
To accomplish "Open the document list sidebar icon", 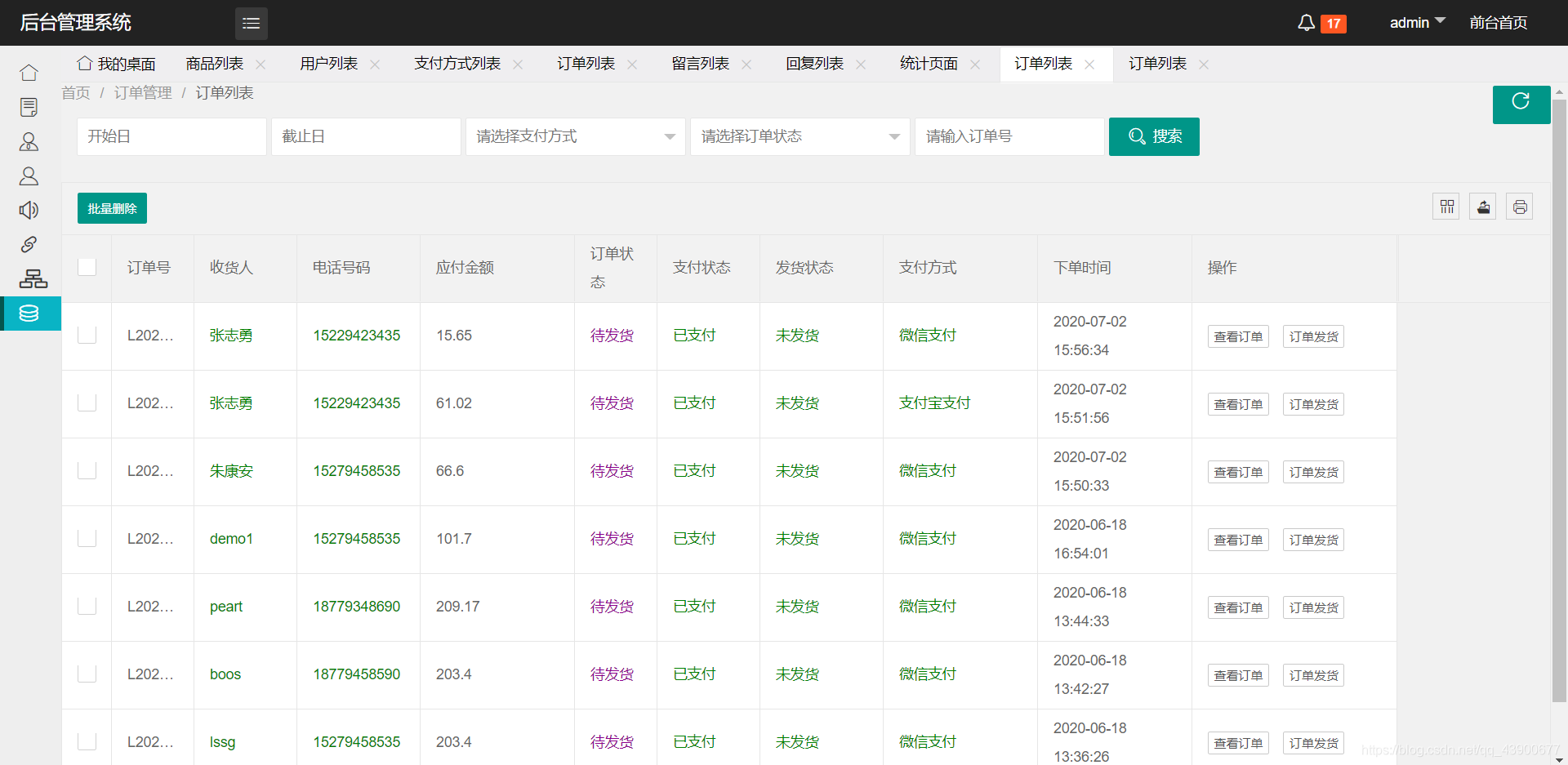I will click(x=29, y=107).
